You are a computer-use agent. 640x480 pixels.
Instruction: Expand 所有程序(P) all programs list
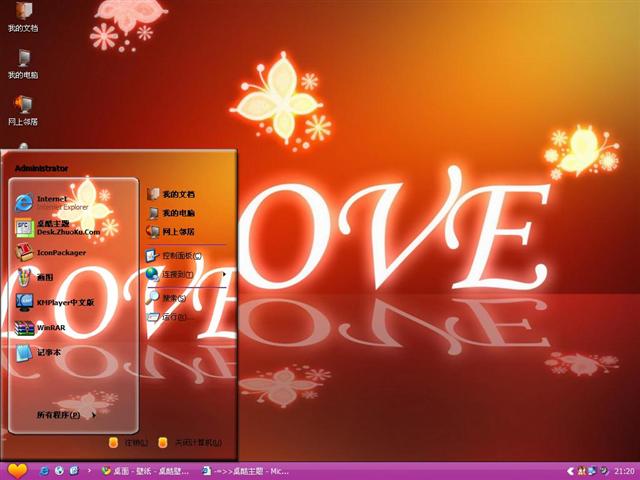click(x=66, y=415)
